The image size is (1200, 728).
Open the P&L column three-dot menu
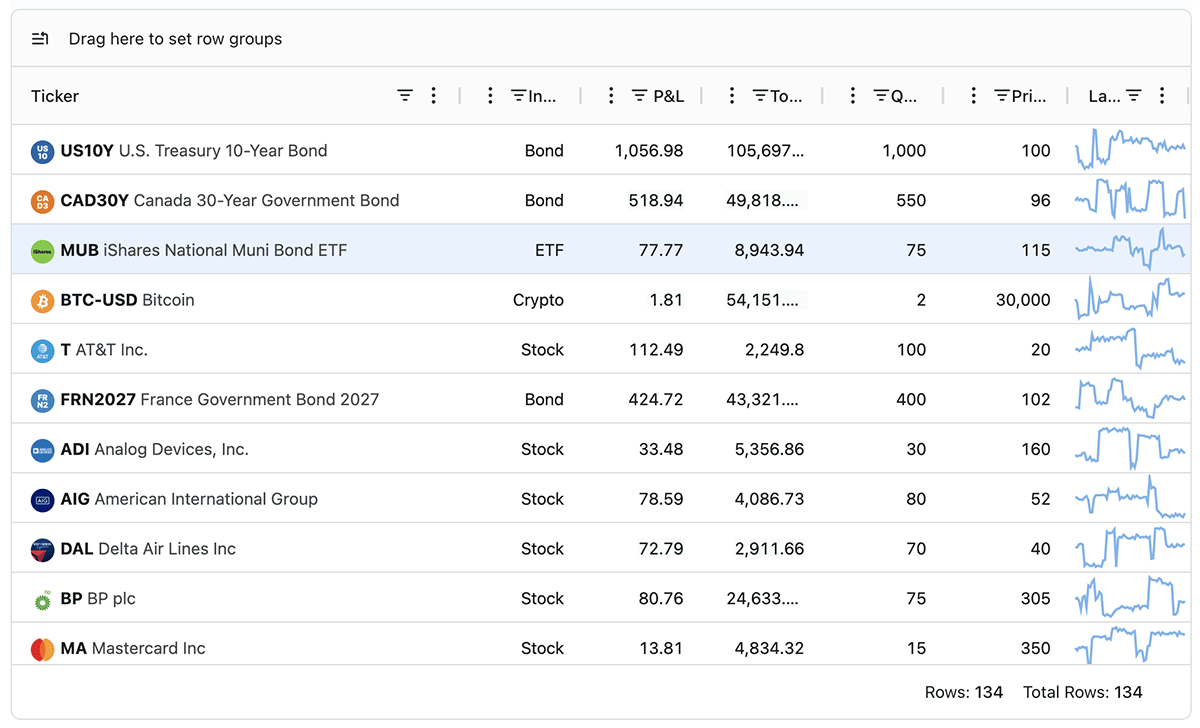point(611,96)
